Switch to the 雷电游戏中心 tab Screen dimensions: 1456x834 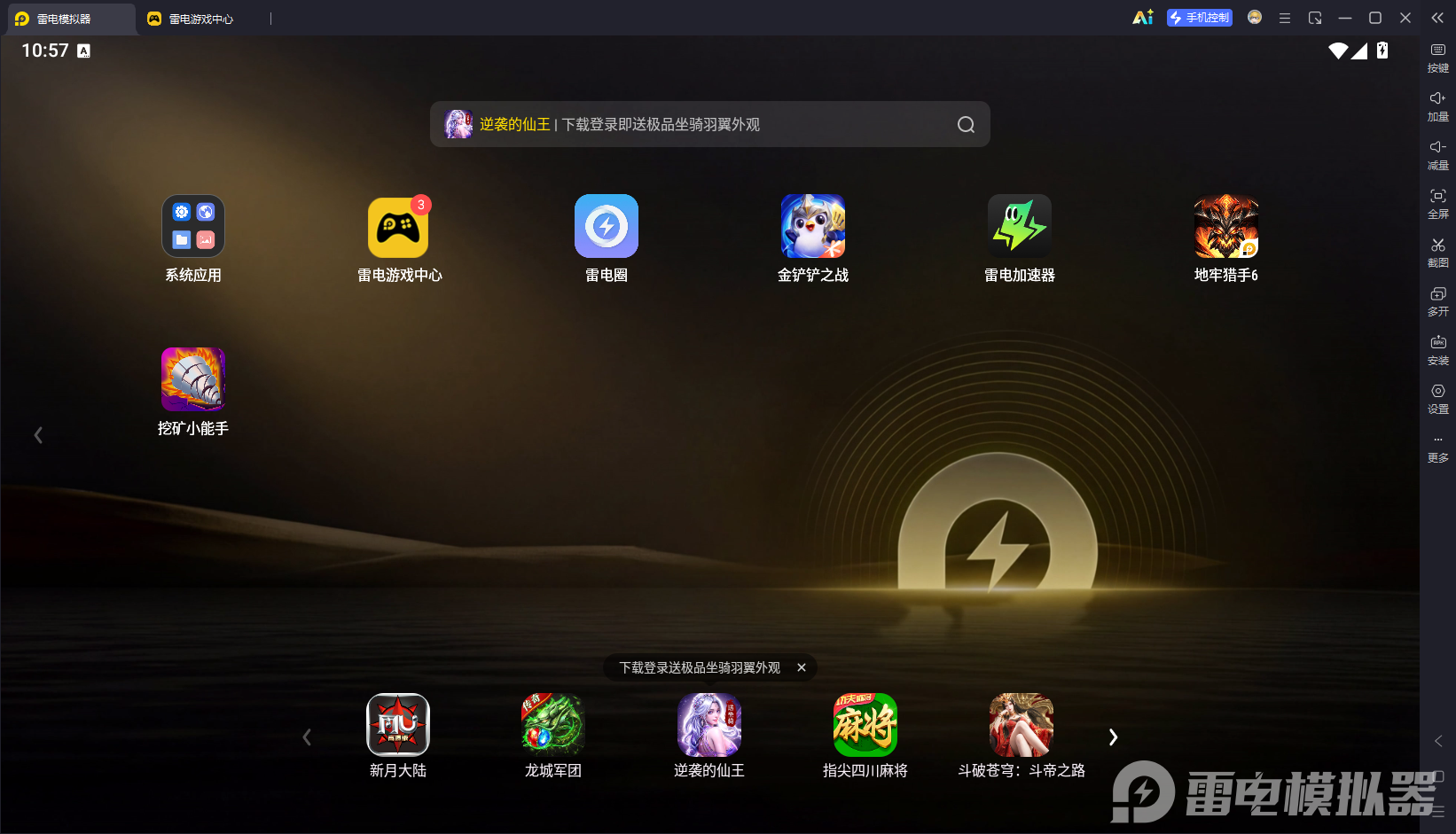click(202, 19)
